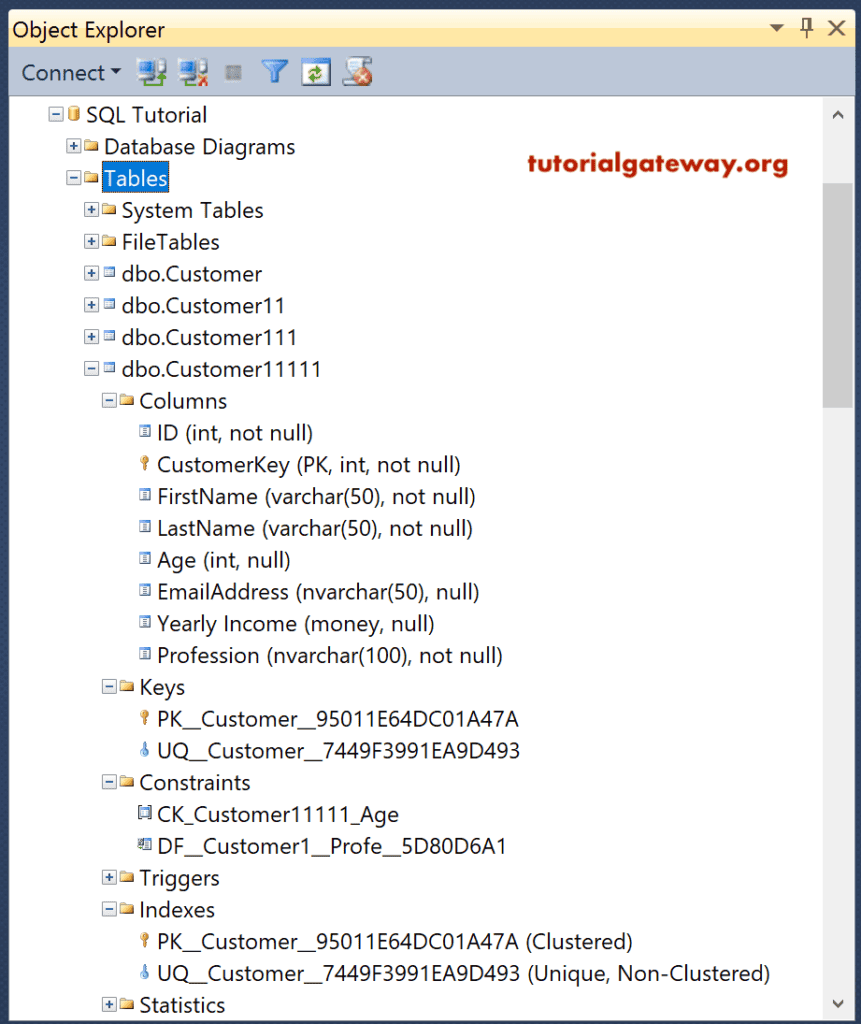The height and width of the screenshot is (1024, 861).
Task: Pin the Object Explorer panel
Action: [x=807, y=29]
